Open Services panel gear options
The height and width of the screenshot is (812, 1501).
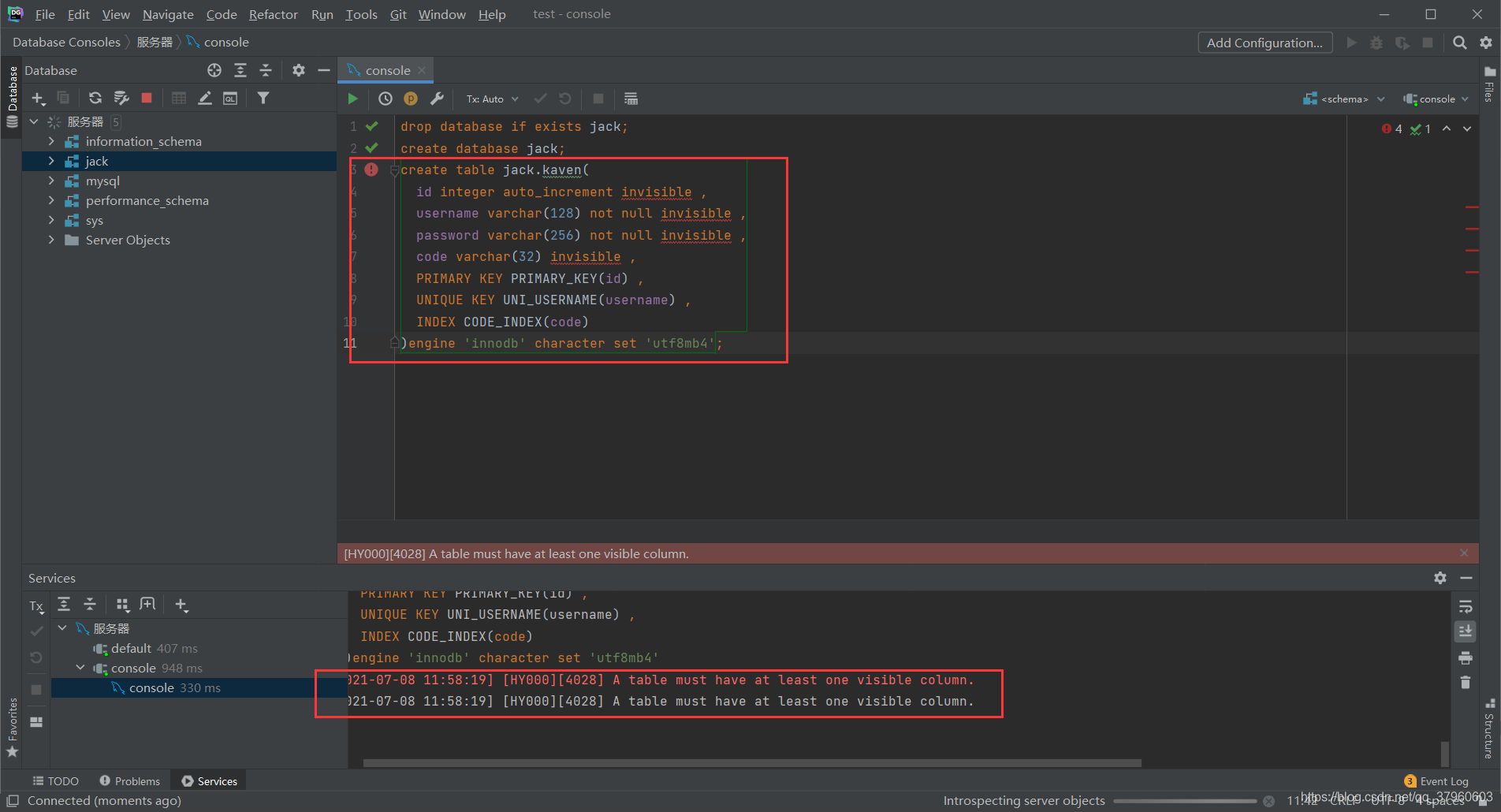point(1440,578)
